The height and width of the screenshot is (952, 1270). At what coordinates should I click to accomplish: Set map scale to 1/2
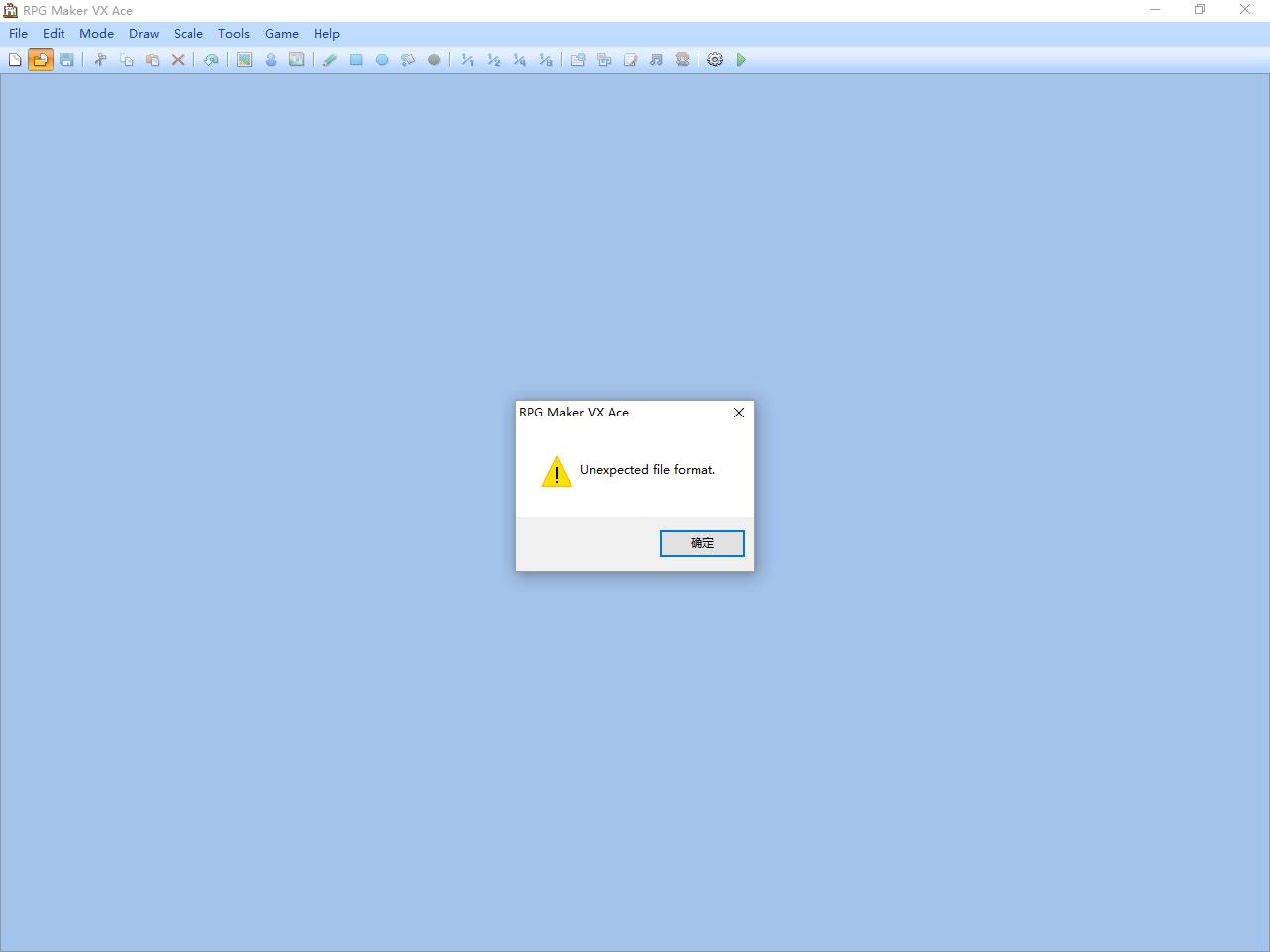[x=493, y=59]
